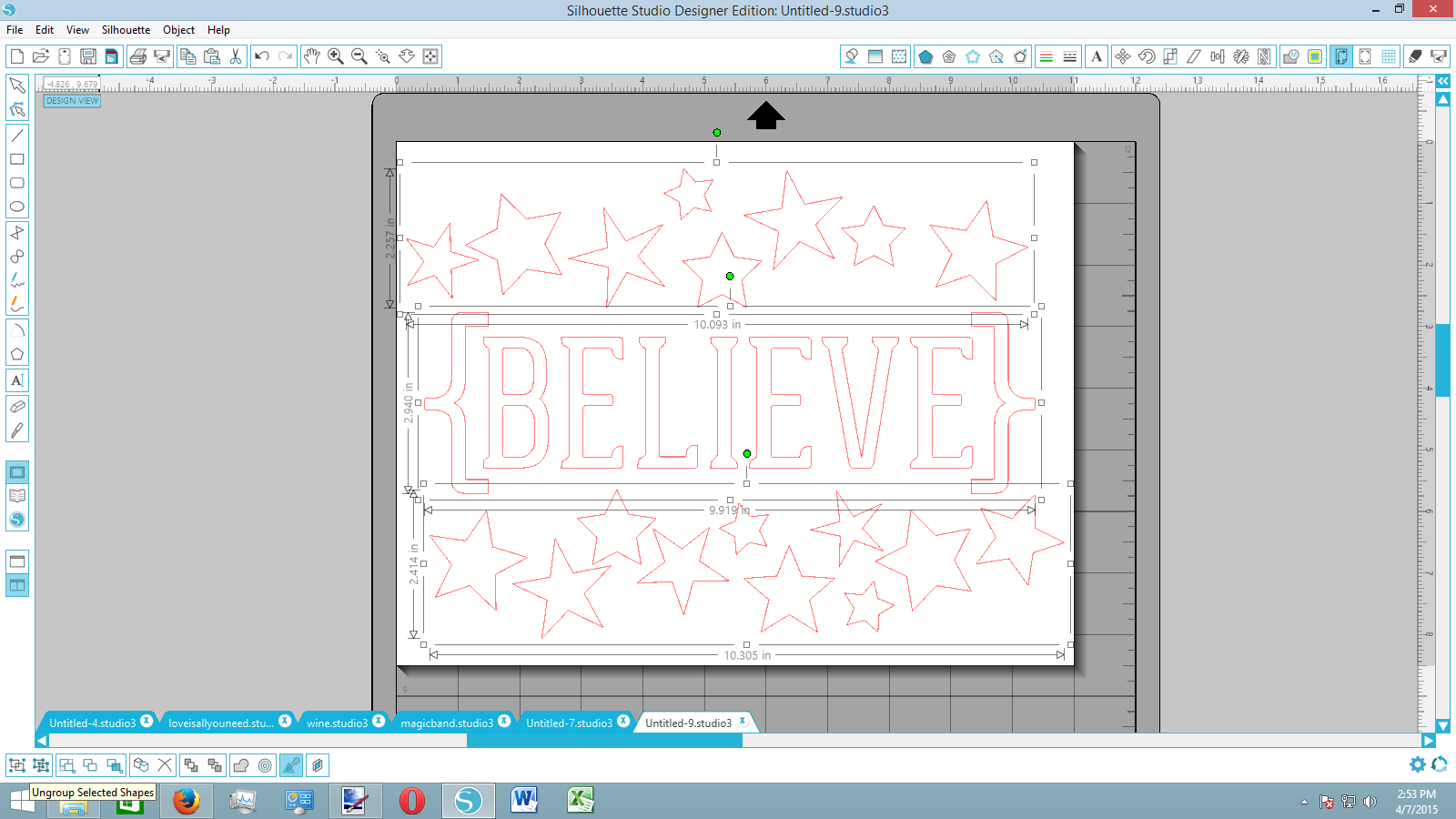Choose the Select arrow tool
The height and width of the screenshot is (819, 1456).
(x=17, y=86)
